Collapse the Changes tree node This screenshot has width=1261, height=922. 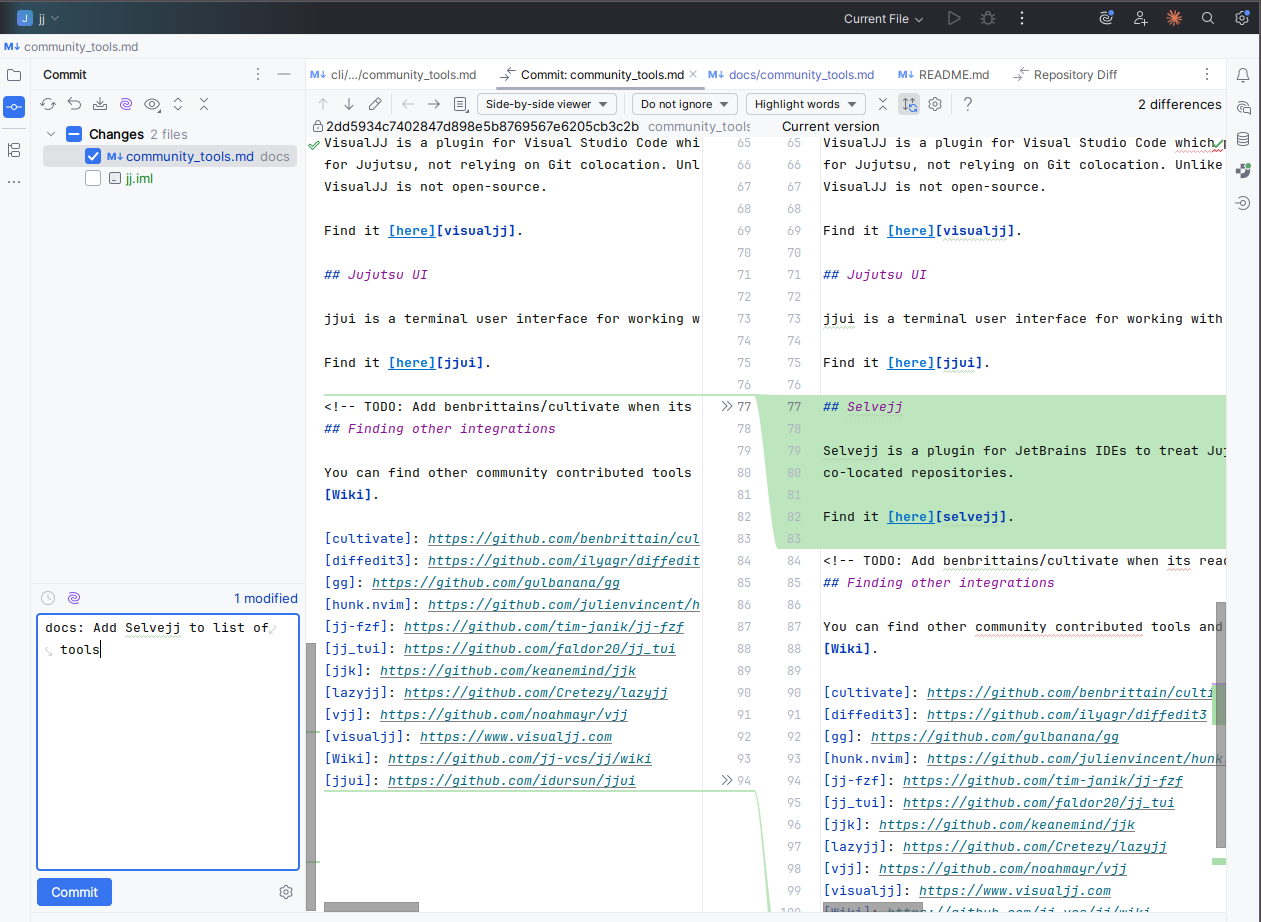[50, 134]
